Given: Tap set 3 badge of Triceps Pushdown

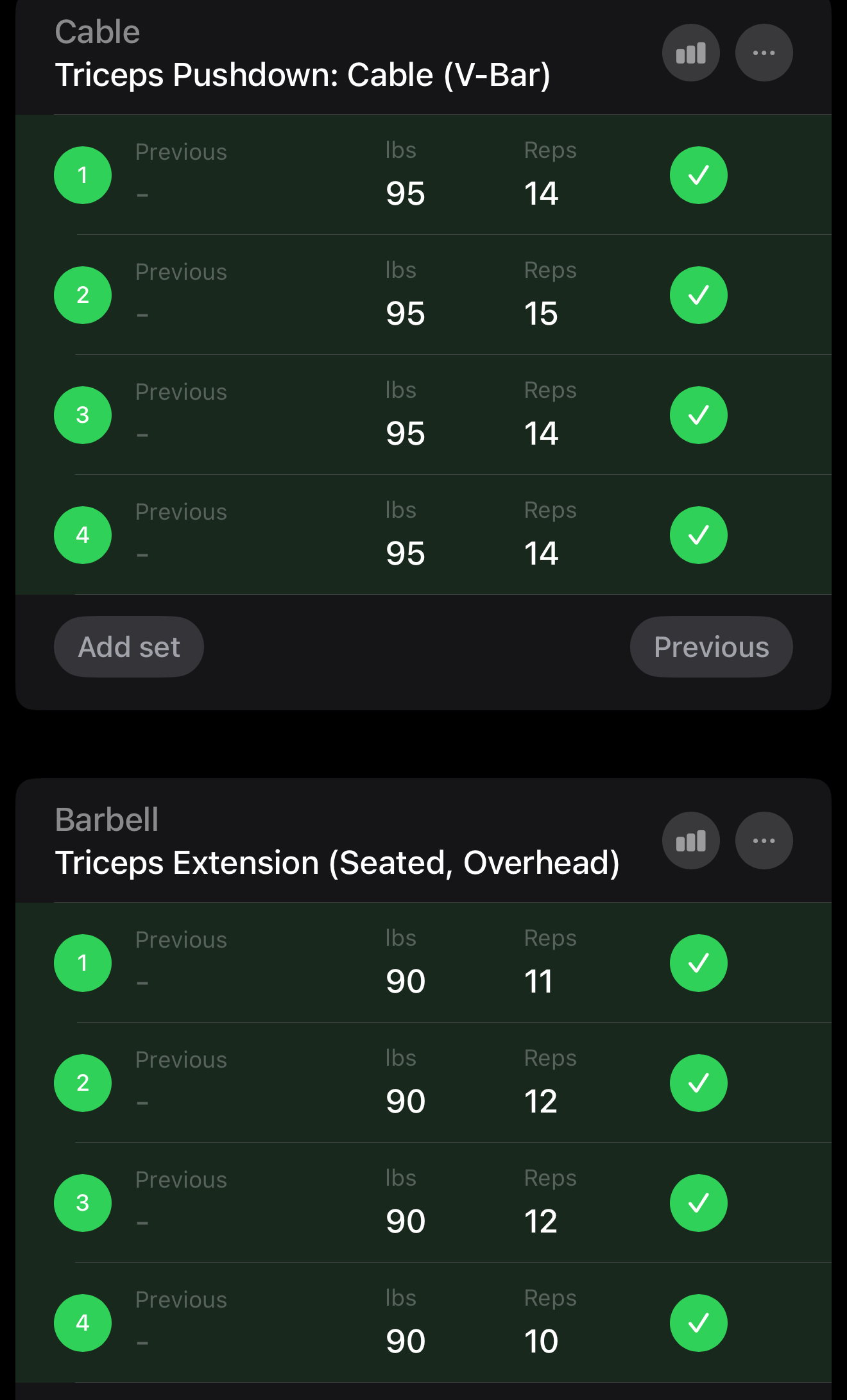Looking at the screenshot, I should tap(83, 415).
